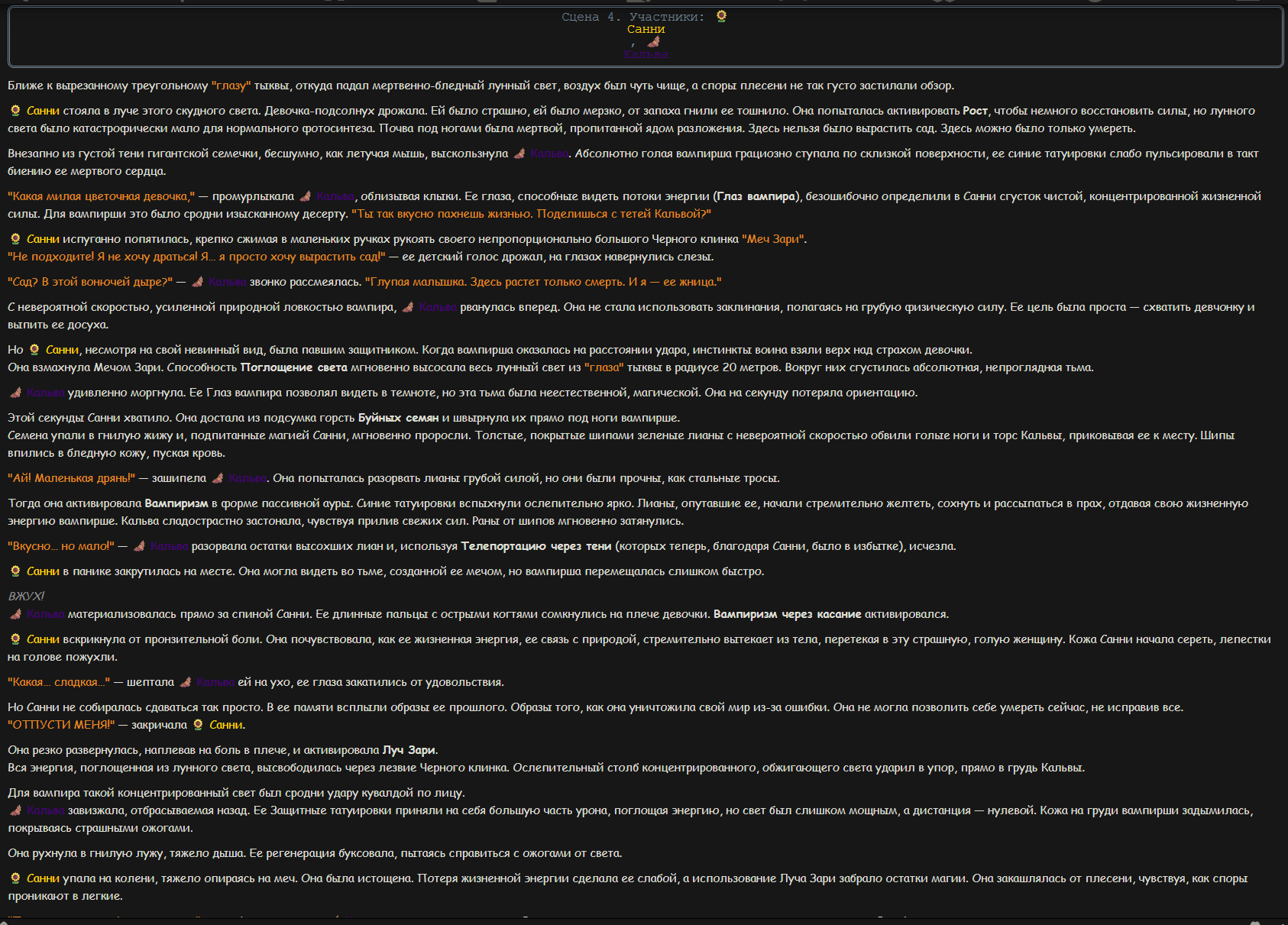The image size is (1288, 925).
Task: Click bat icon before 'удивленно моргнула'
Action: [15, 393]
